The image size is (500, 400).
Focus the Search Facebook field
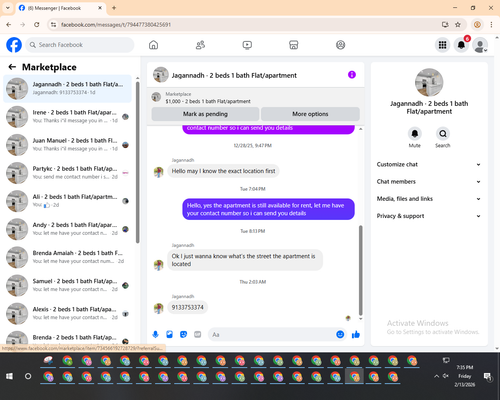[x=80, y=45]
